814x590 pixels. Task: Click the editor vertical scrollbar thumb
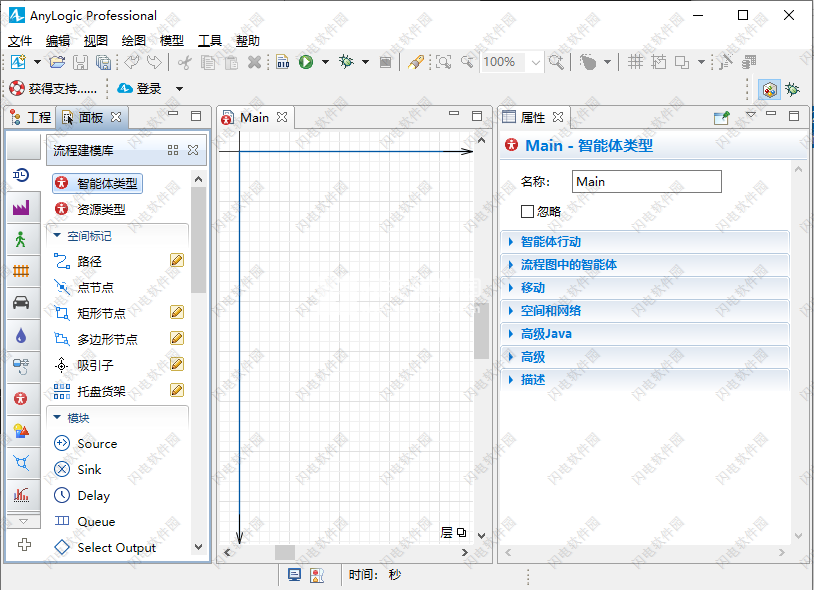tap(481, 331)
